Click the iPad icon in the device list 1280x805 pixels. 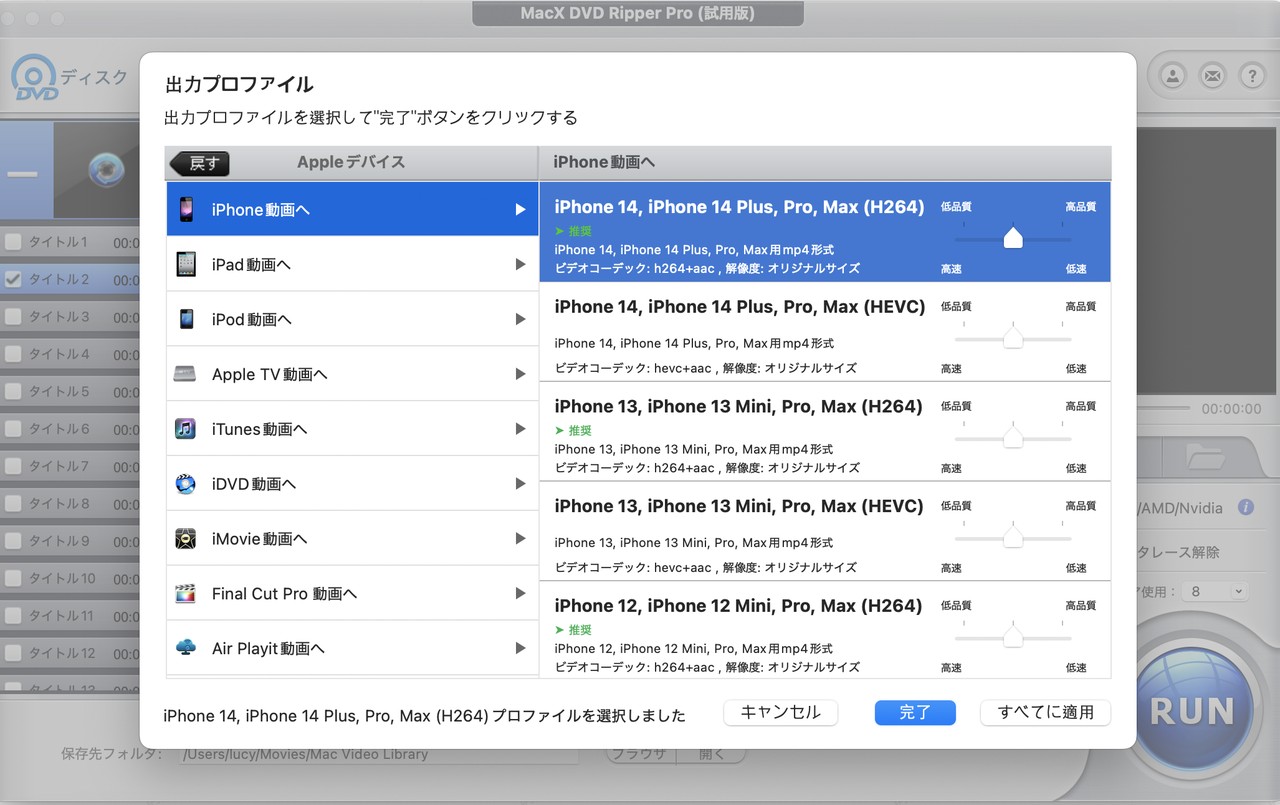(186, 264)
